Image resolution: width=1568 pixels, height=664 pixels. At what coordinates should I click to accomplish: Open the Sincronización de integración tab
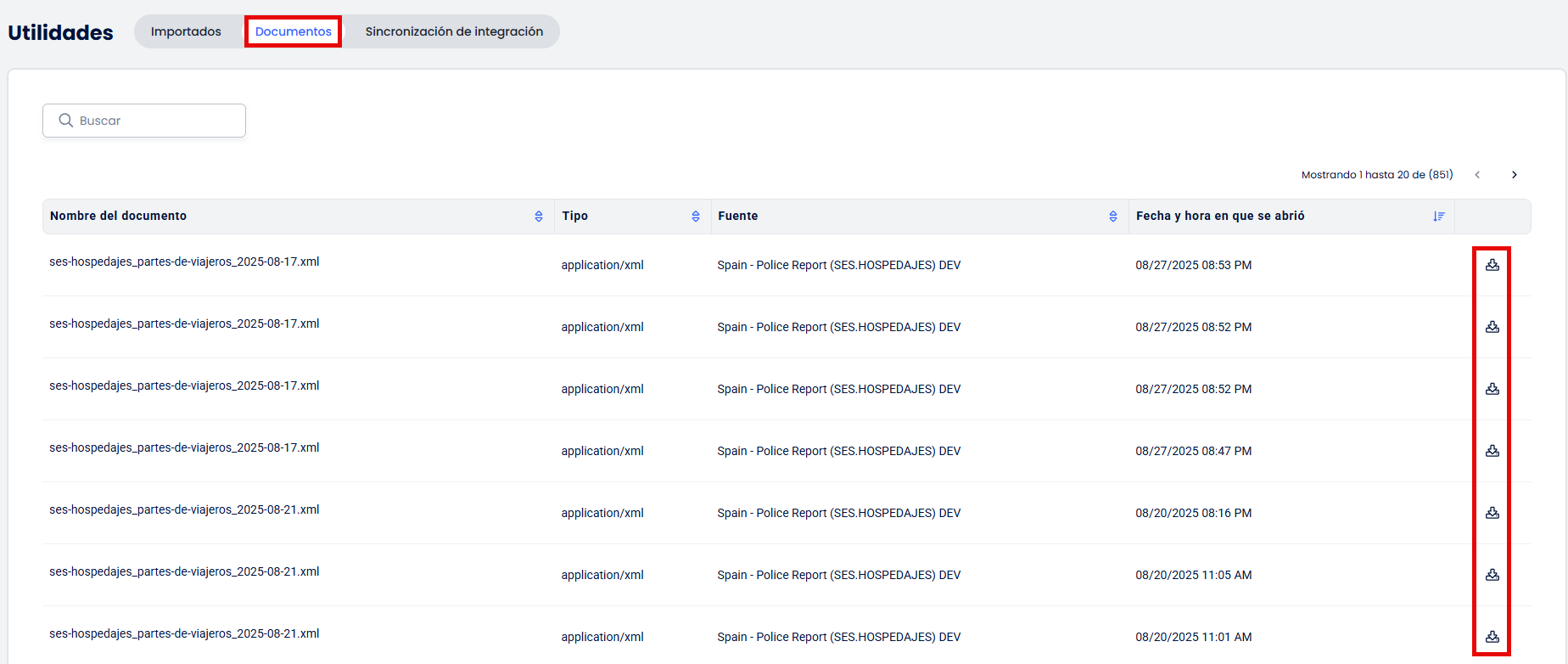point(454,31)
